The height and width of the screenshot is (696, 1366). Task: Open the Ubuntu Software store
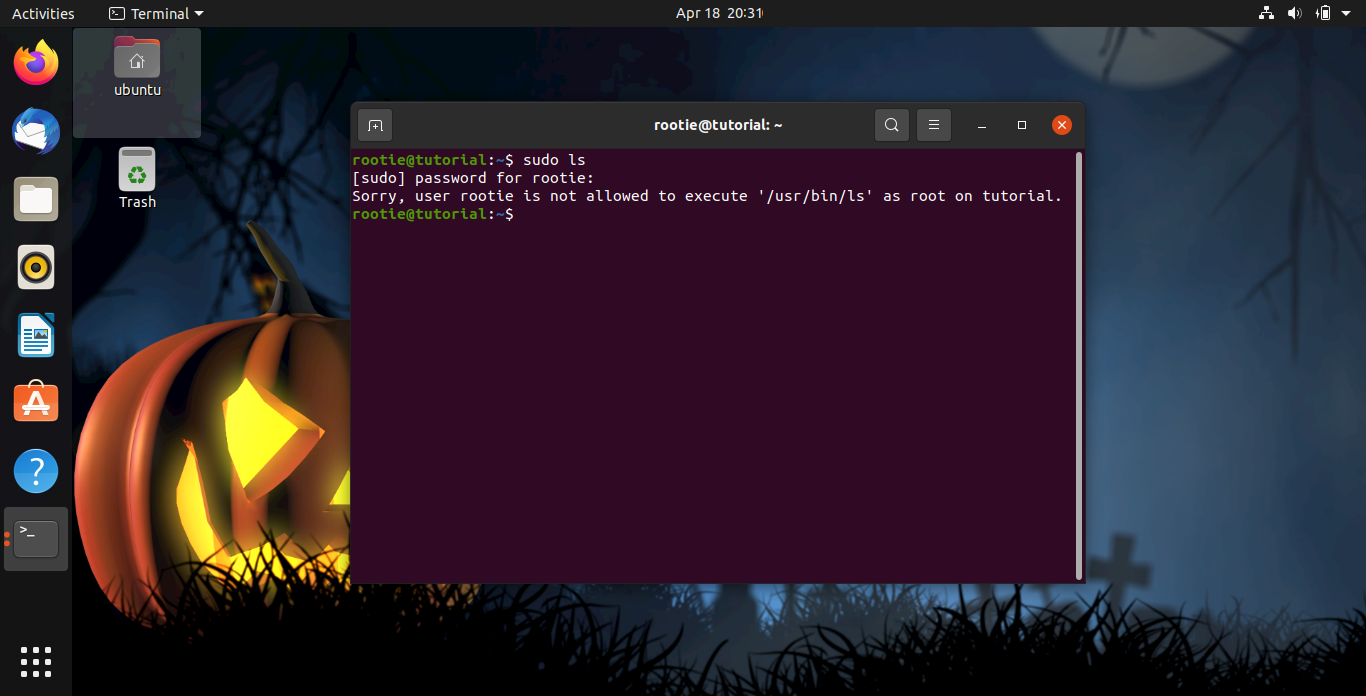tap(35, 402)
